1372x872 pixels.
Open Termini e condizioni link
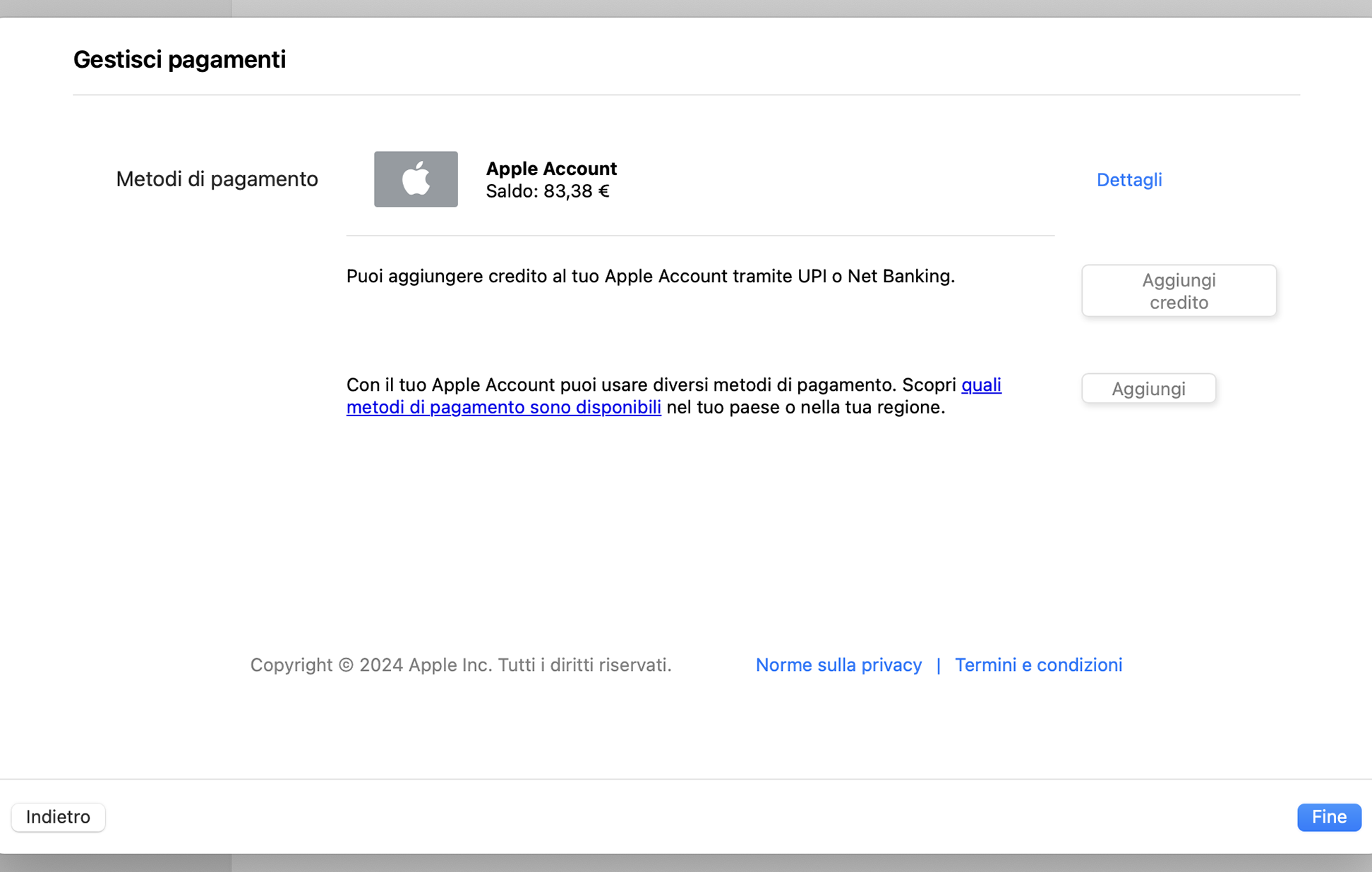tap(1038, 665)
